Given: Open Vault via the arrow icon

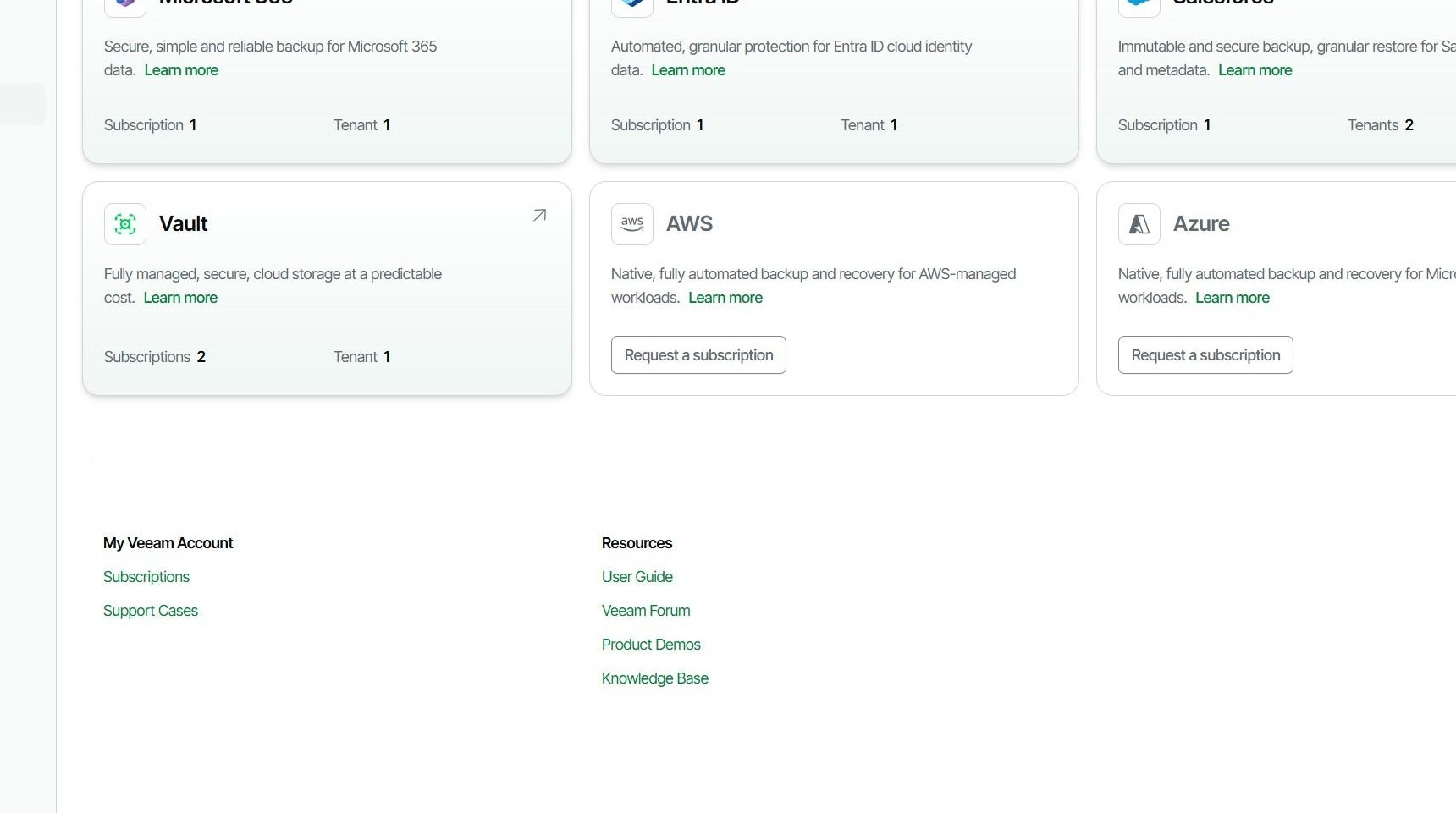Looking at the screenshot, I should [x=539, y=216].
